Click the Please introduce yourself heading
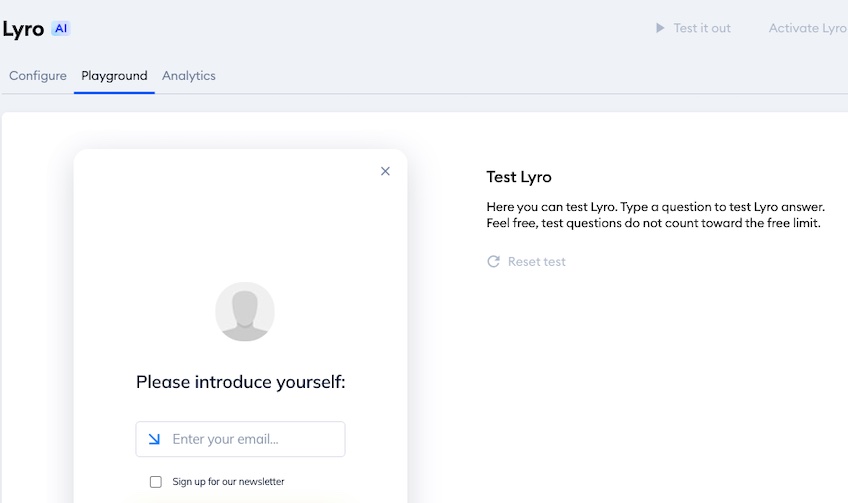Screen dimensions: 848x503 point(241,382)
